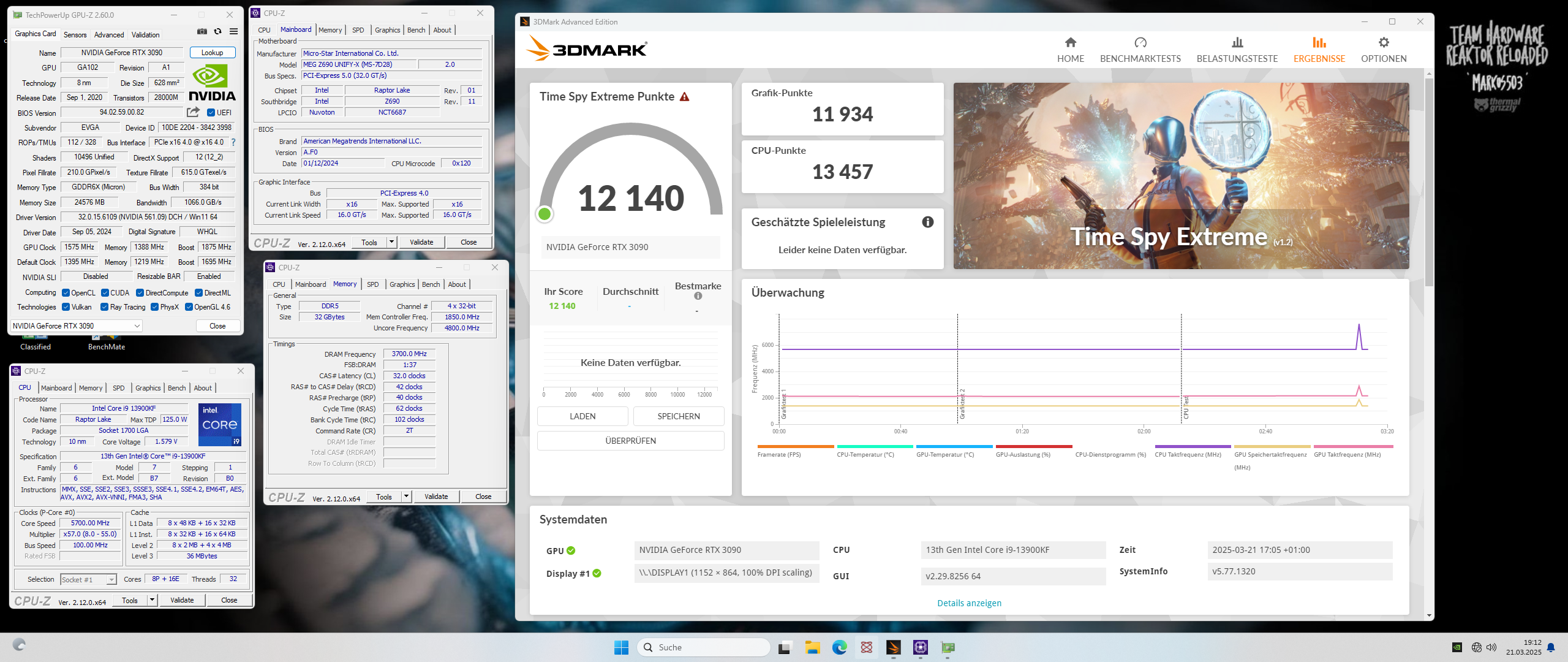This screenshot has height=662, width=1568.
Task: Click the warning triangle beside Time Spy Extreme Punkte
Action: pos(685,97)
